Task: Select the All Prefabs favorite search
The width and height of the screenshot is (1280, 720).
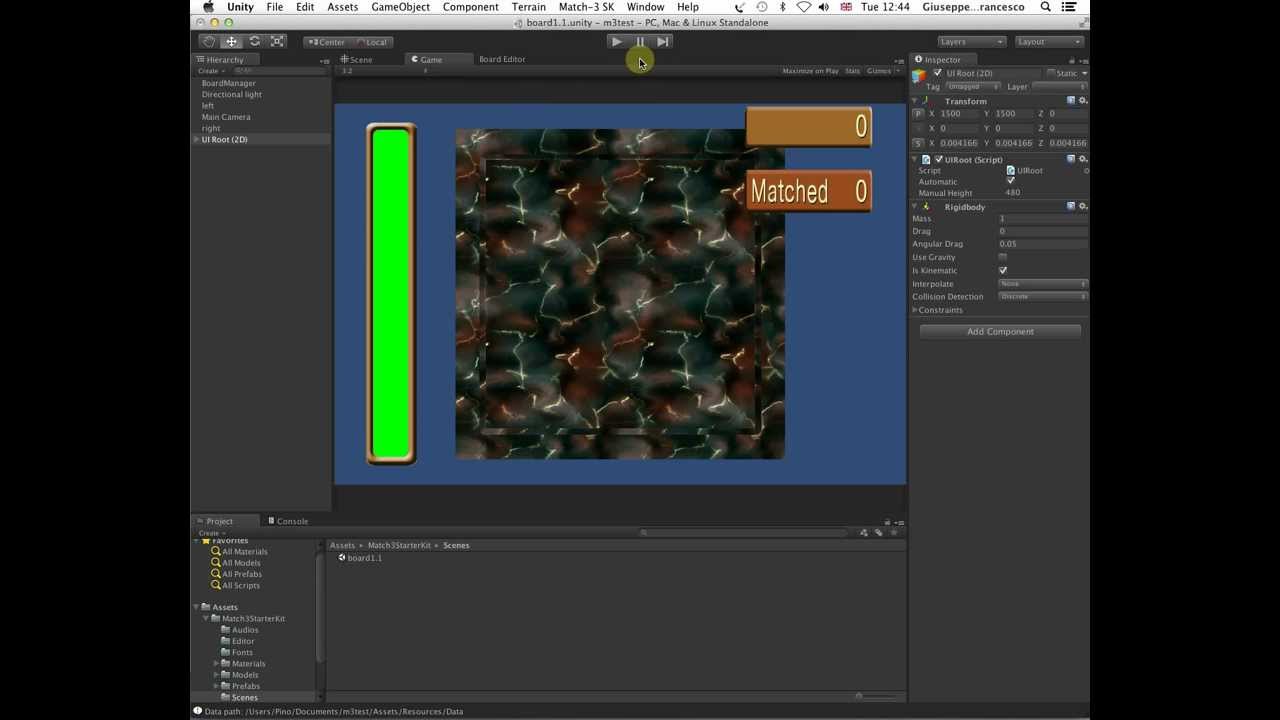Action: click(241, 574)
